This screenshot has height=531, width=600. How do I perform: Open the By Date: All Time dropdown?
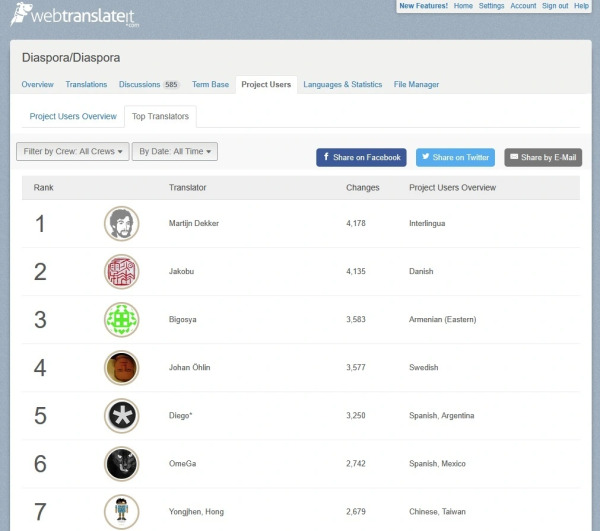(x=175, y=152)
